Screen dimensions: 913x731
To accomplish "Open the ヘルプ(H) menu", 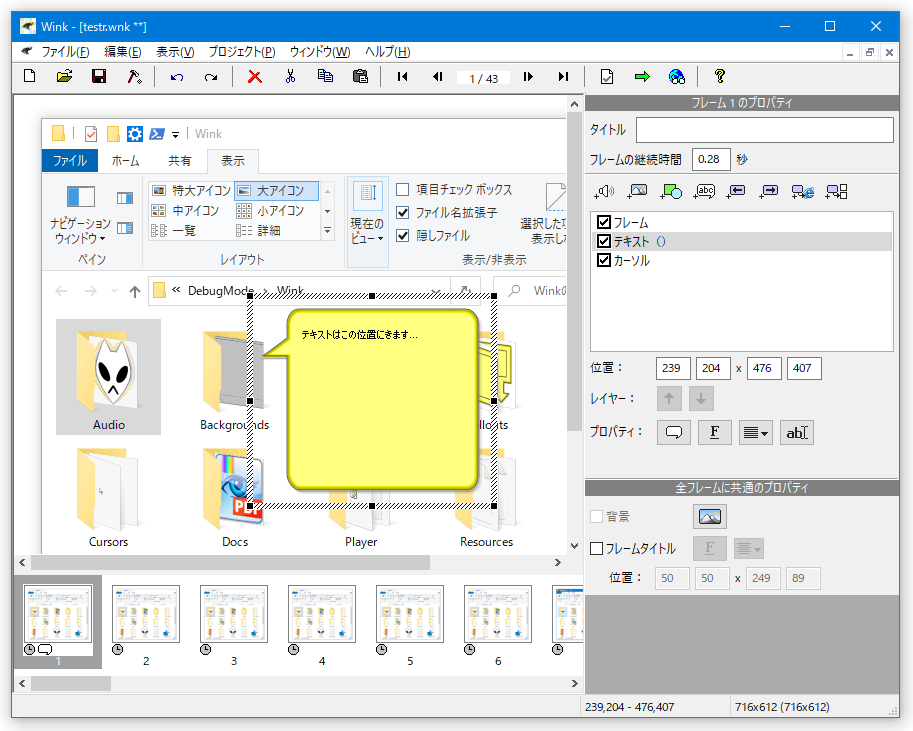I will [388, 52].
